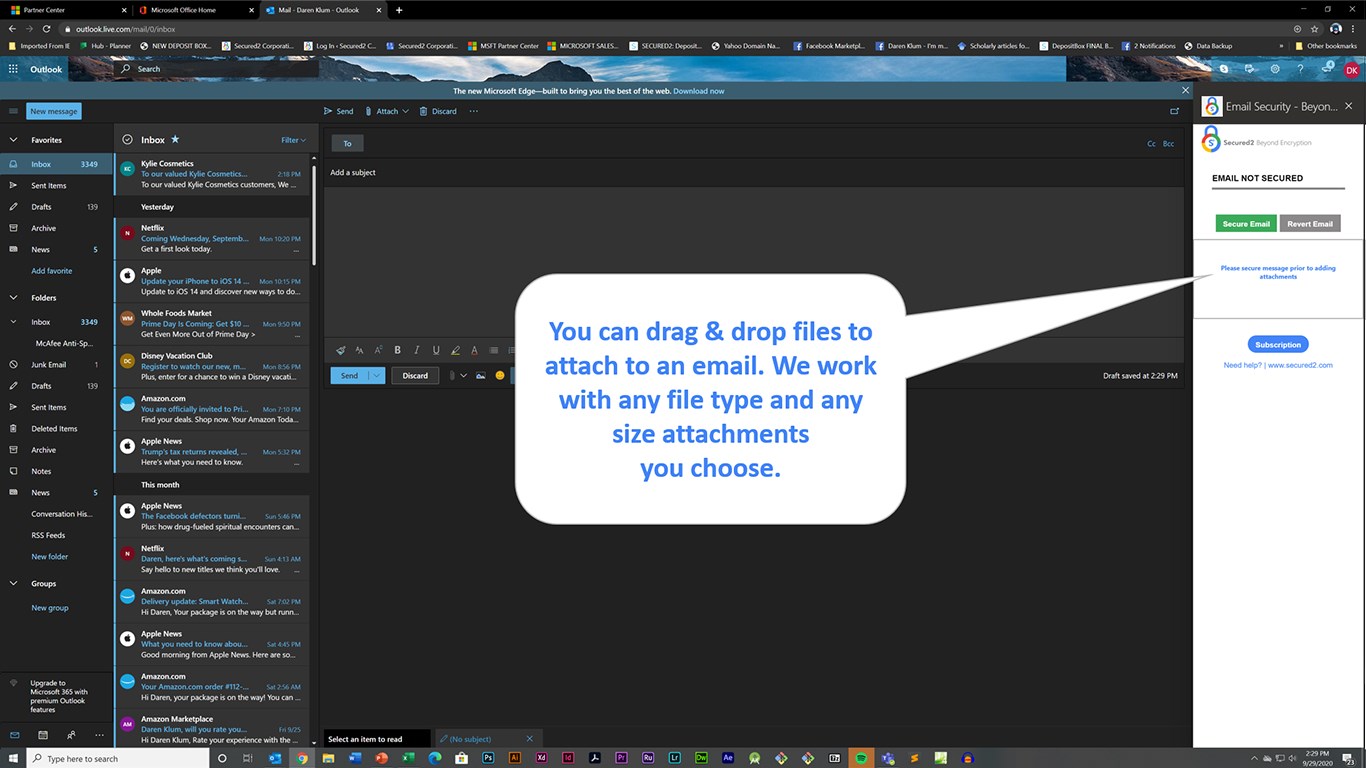Click the Discard button beside Send
This screenshot has width=1366, height=768.
(415, 376)
